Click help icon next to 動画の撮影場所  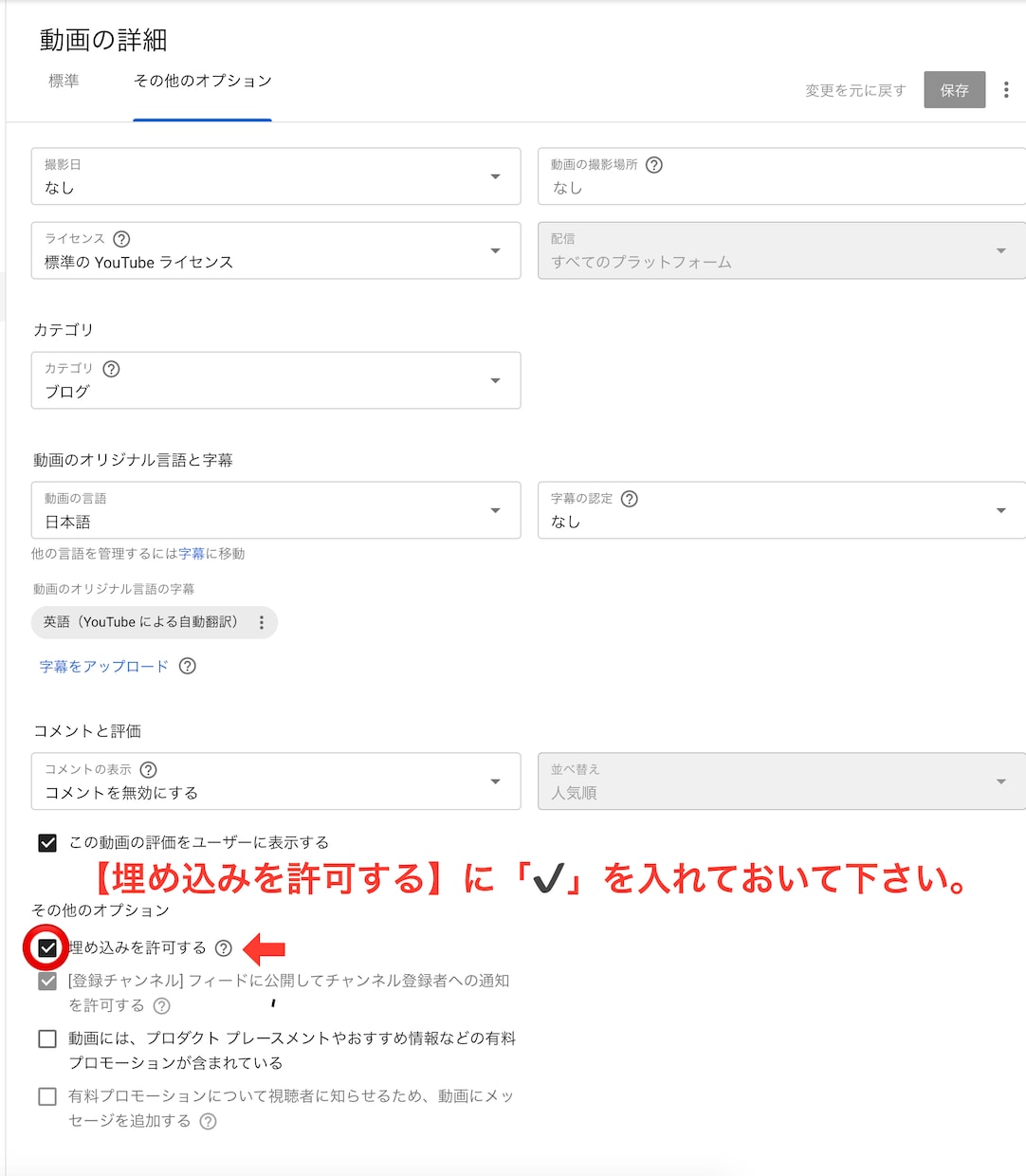[654, 165]
